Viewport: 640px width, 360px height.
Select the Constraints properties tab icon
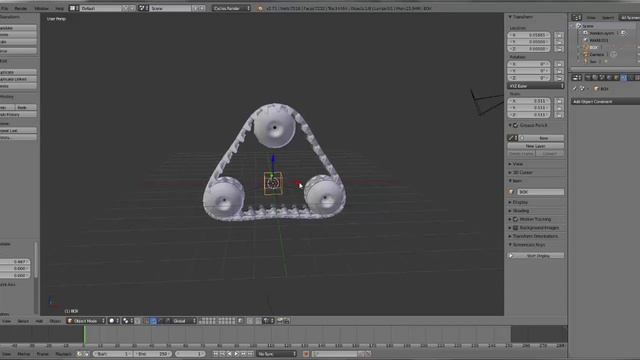pos(624,78)
